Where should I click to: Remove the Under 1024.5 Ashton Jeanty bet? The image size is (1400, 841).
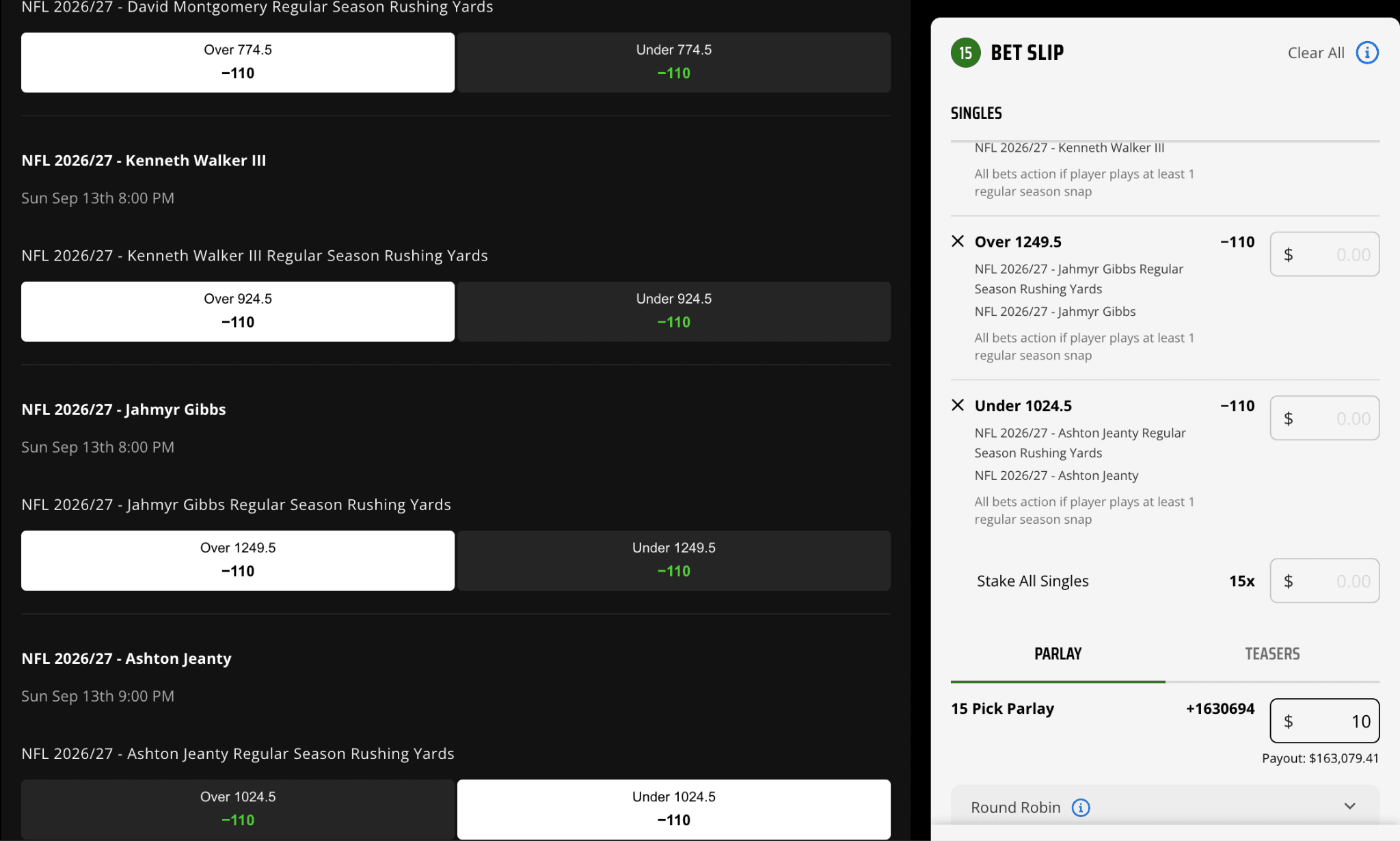click(958, 405)
